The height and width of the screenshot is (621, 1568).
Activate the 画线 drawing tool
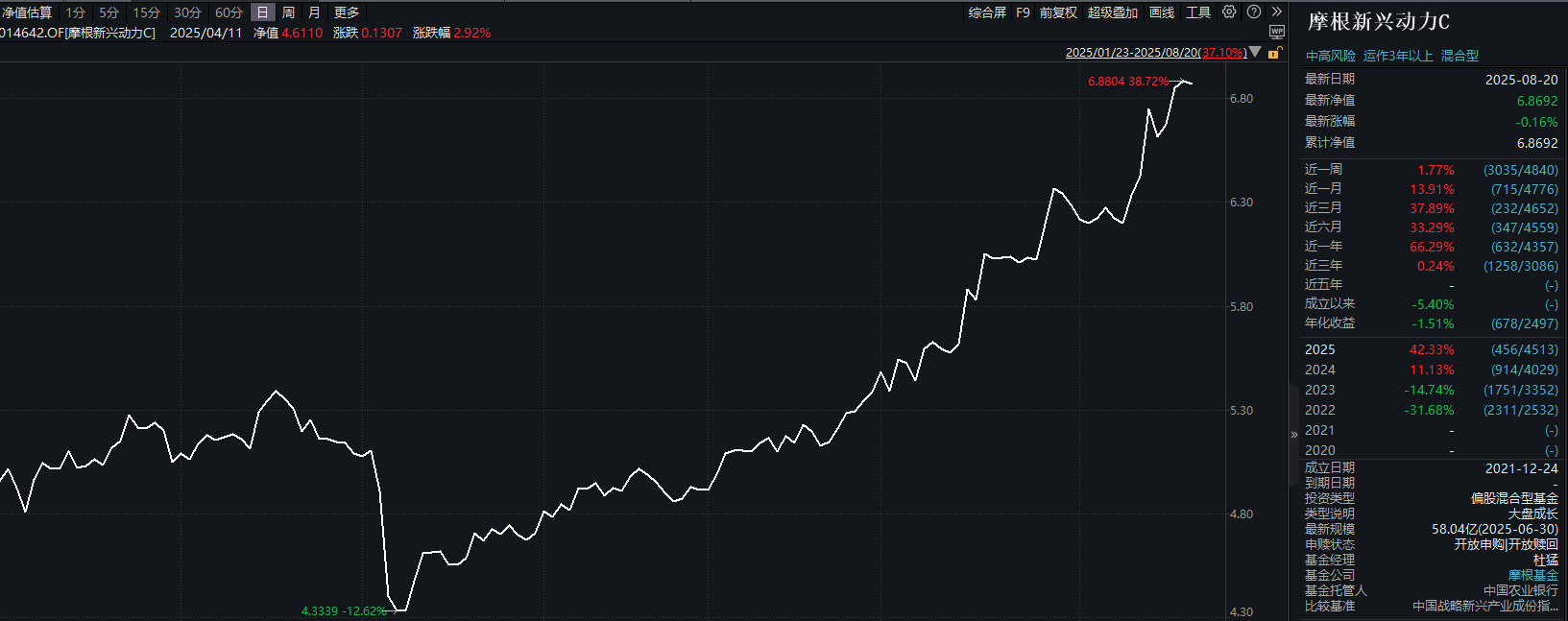point(1162,12)
